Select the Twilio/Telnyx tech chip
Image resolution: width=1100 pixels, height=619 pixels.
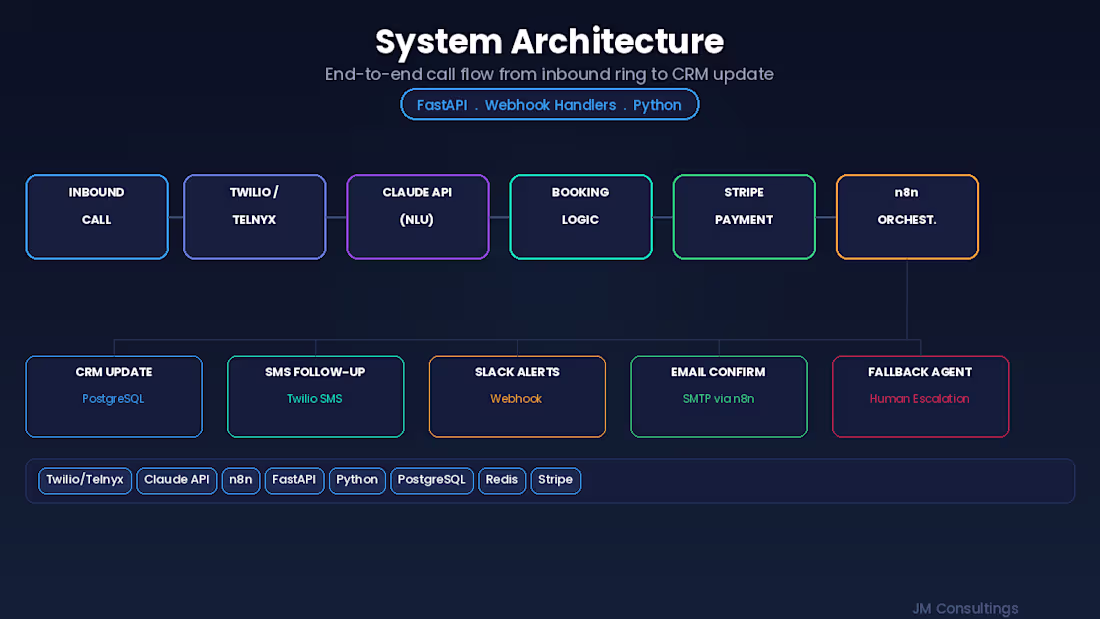pos(85,480)
